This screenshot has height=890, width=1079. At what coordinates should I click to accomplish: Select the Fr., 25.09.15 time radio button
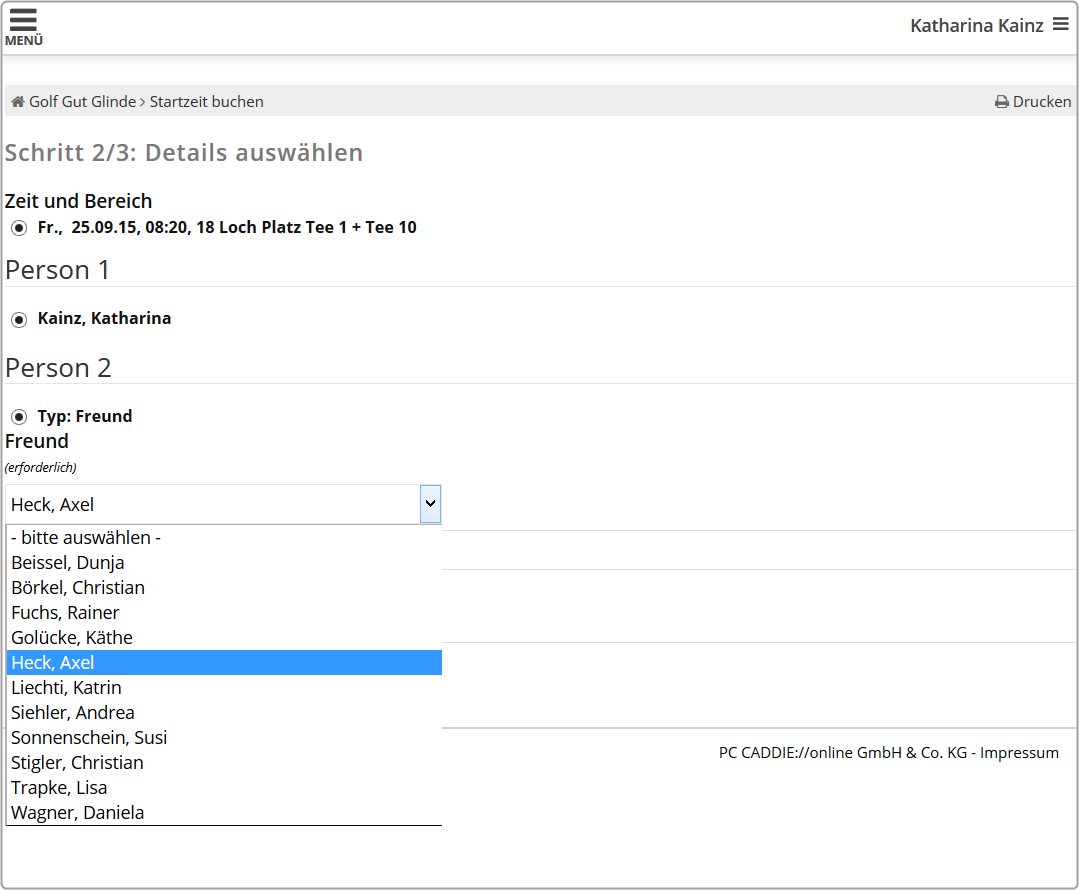point(19,228)
